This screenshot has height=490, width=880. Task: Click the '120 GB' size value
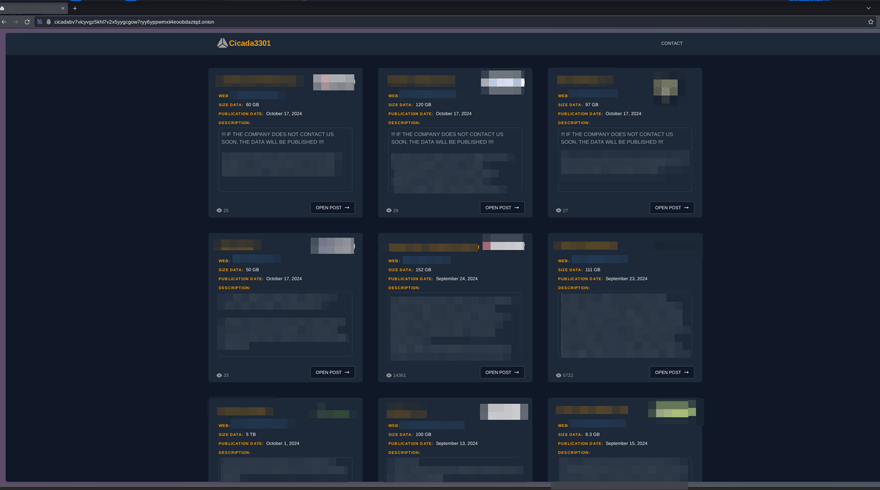(423, 105)
